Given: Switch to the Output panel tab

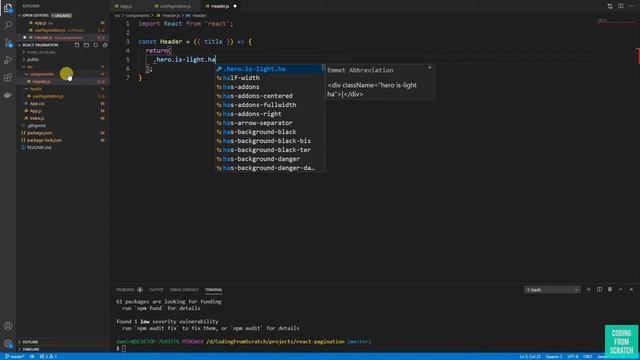Looking at the screenshot, I should (156, 290).
